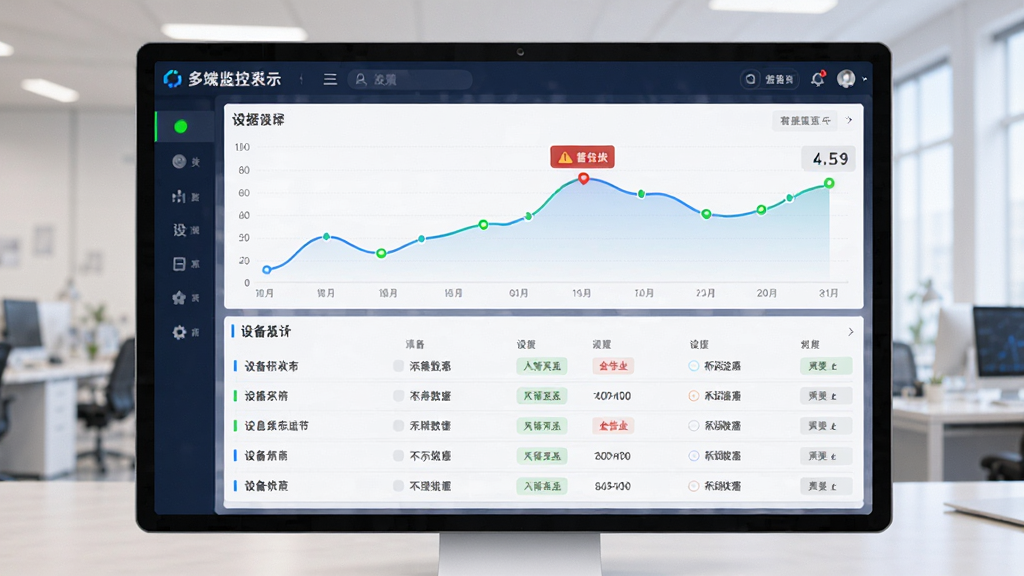This screenshot has height=576, width=1024.
Task: Open the bar chart sidebar icon
Action: [x=178, y=196]
